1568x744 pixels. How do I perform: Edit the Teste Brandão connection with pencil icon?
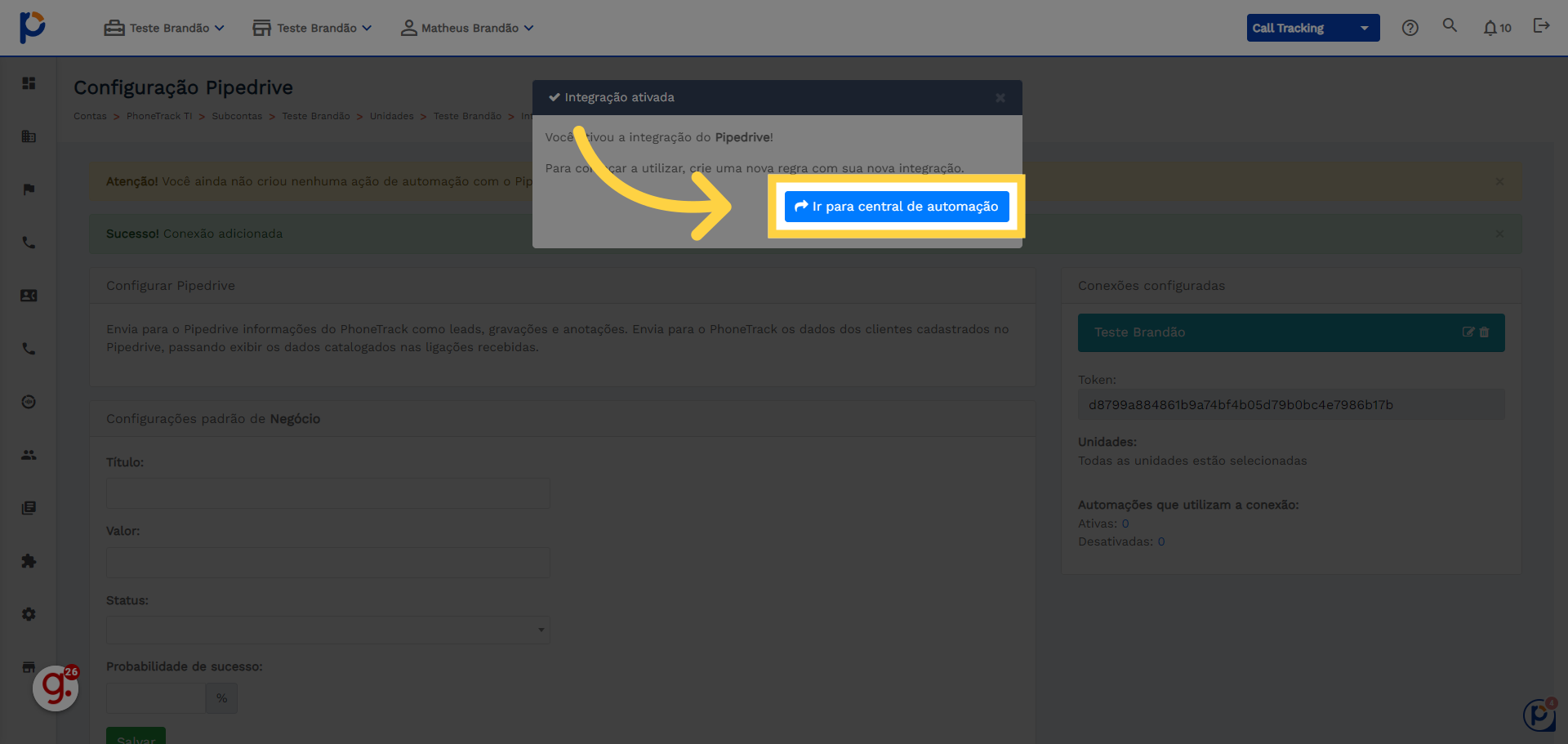coord(1468,332)
